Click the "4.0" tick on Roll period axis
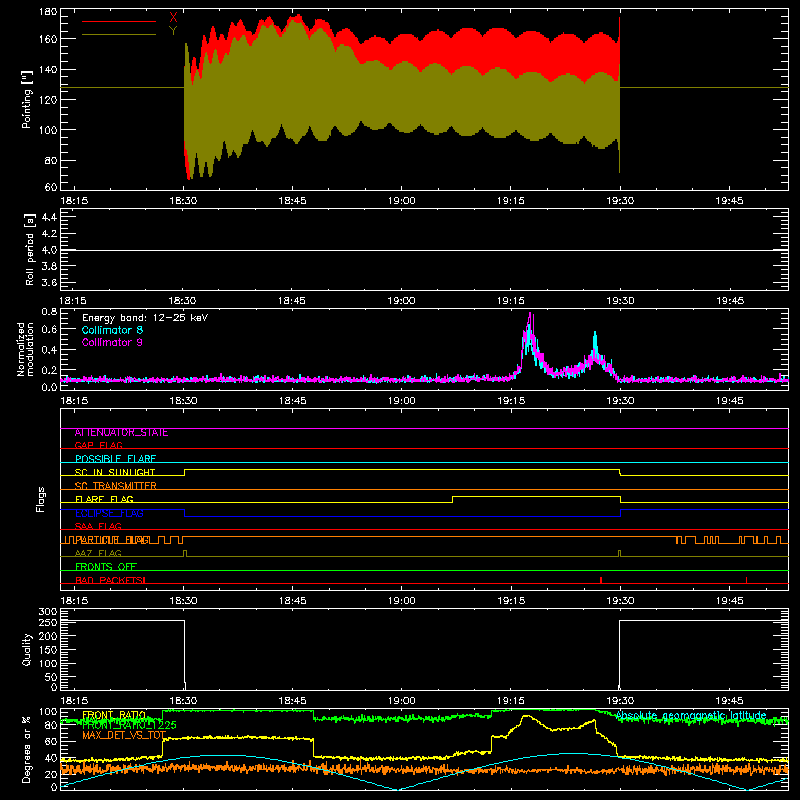Screen dimensions: 800x800 (x=49, y=250)
